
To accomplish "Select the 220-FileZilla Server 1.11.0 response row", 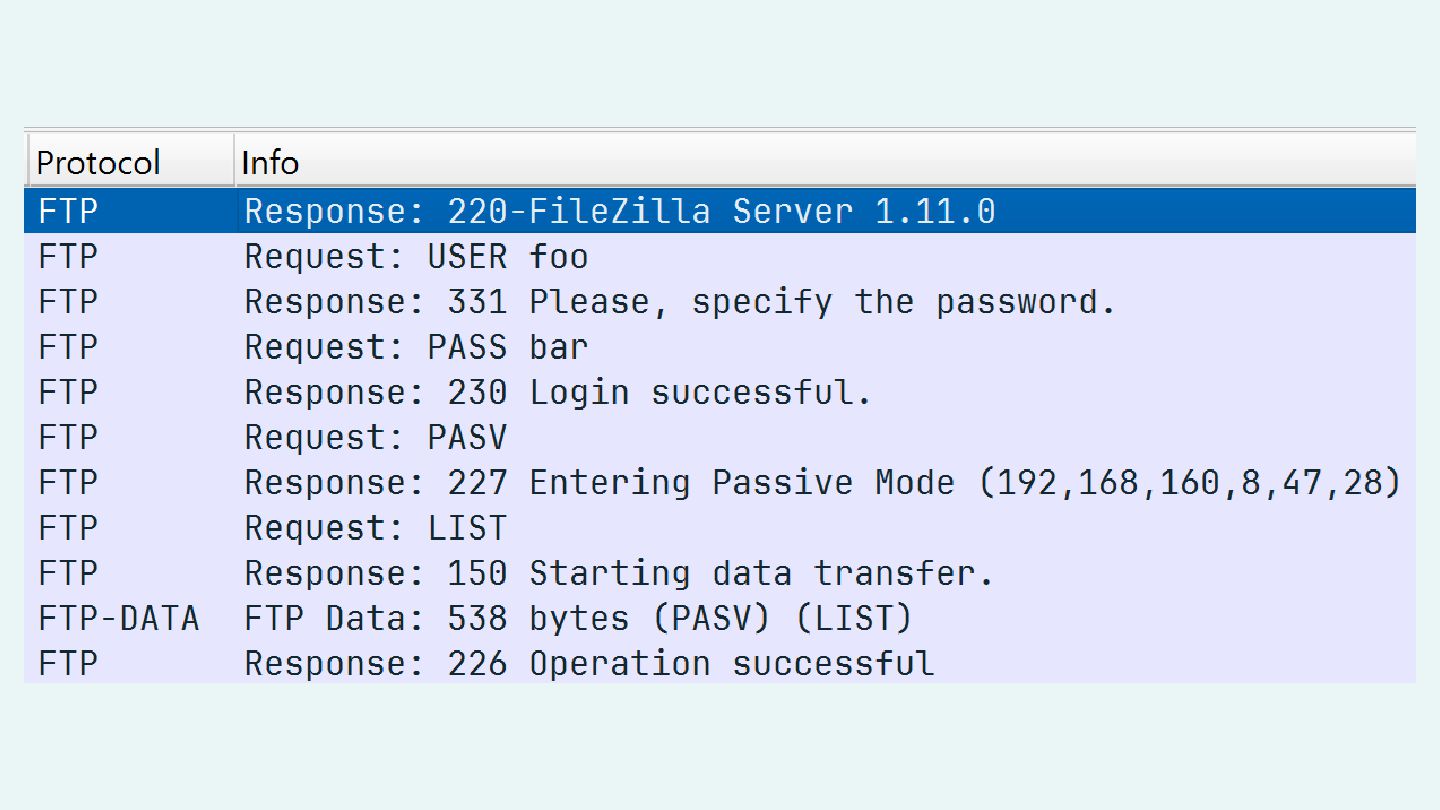I will click(720, 211).
